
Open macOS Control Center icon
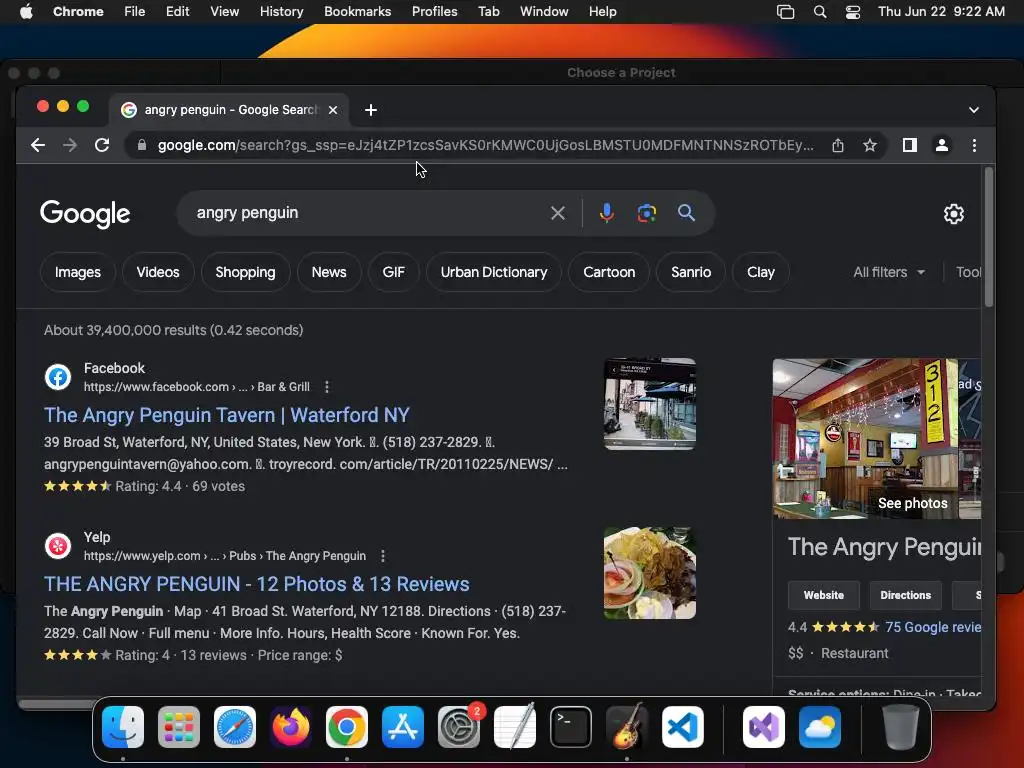[x=853, y=12]
